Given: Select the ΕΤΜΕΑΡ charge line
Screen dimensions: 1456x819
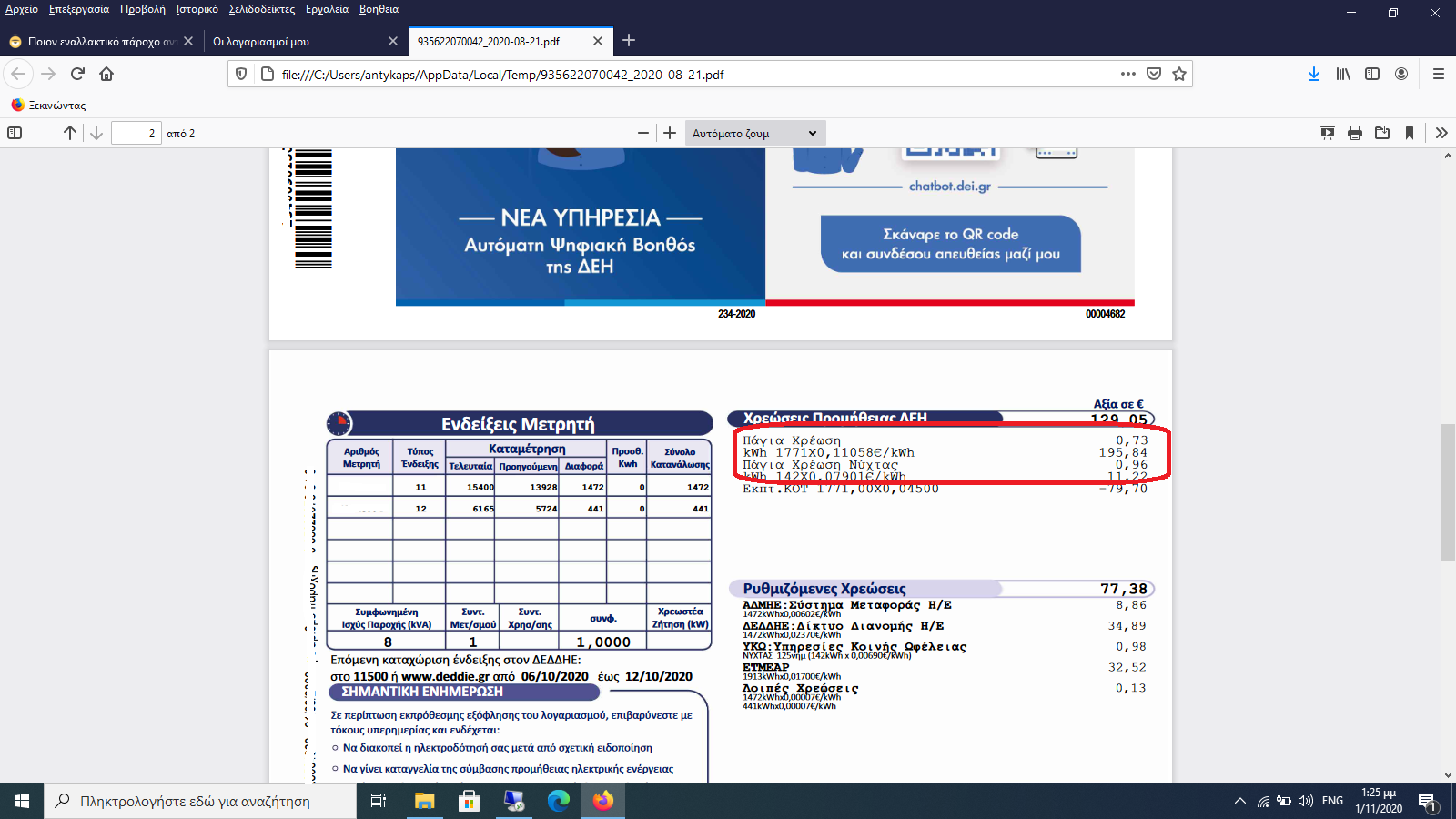Looking at the screenshot, I should click(945, 671).
